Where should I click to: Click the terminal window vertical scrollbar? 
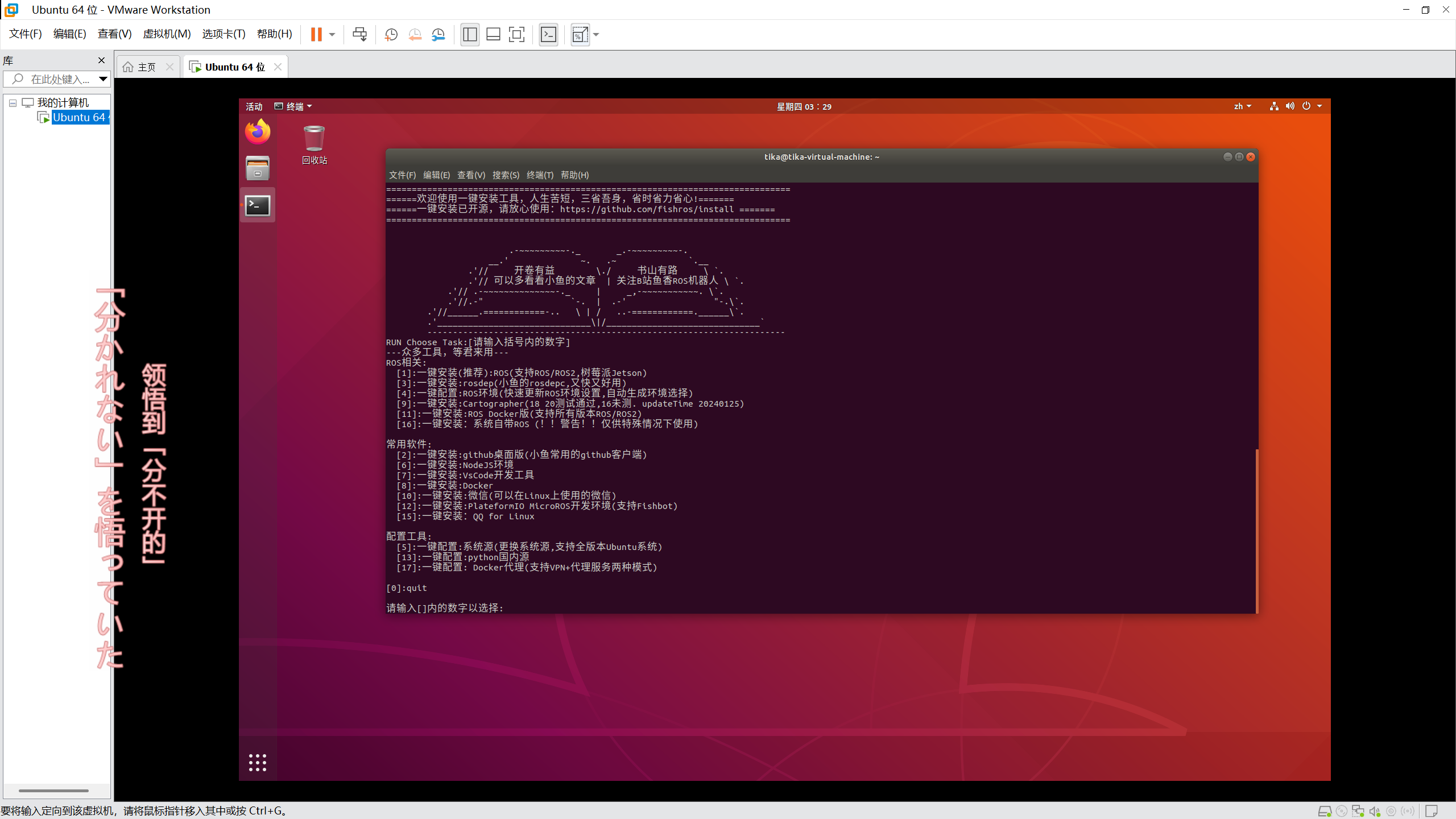pos(1256,530)
